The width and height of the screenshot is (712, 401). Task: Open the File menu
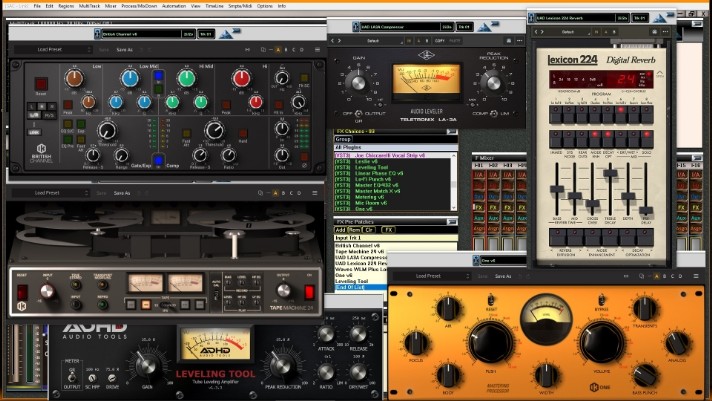[x=37, y=6]
